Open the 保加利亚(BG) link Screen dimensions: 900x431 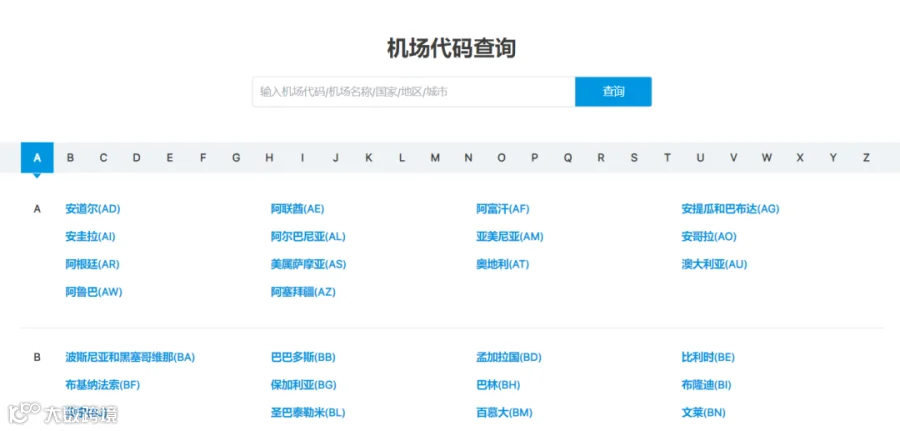click(x=304, y=385)
